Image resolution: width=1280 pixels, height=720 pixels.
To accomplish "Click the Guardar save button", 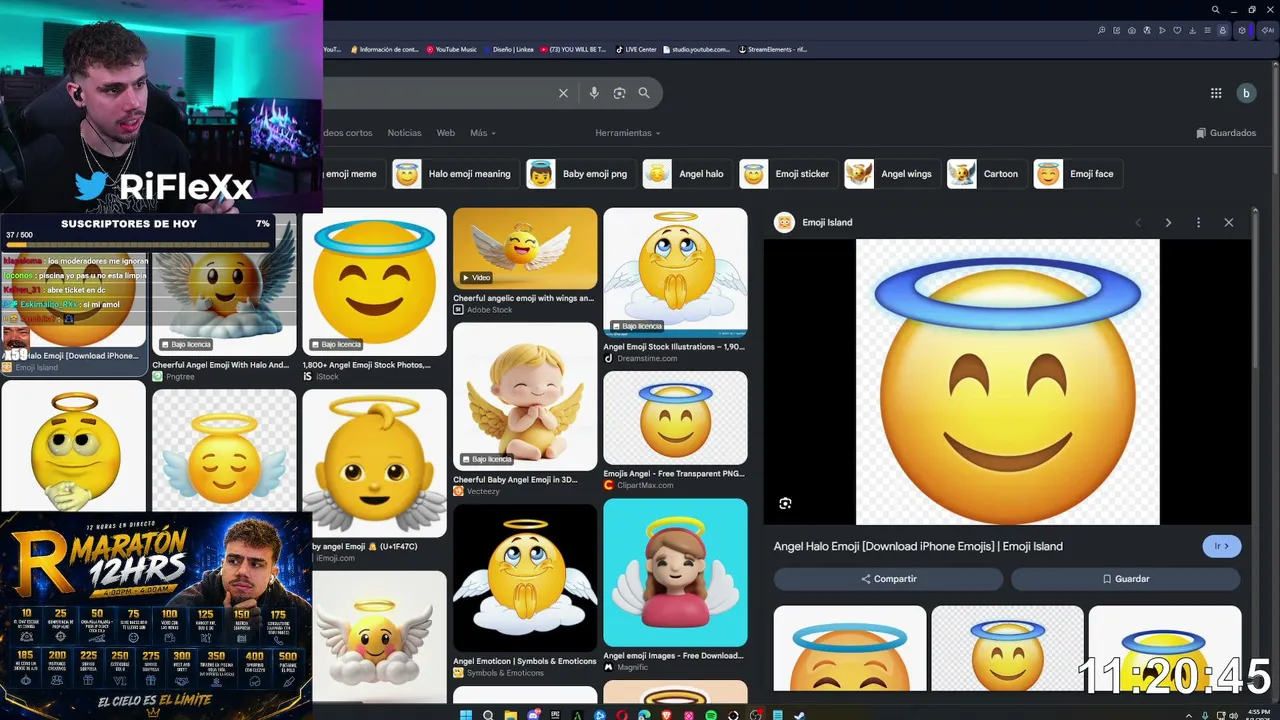I will [1126, 579].
